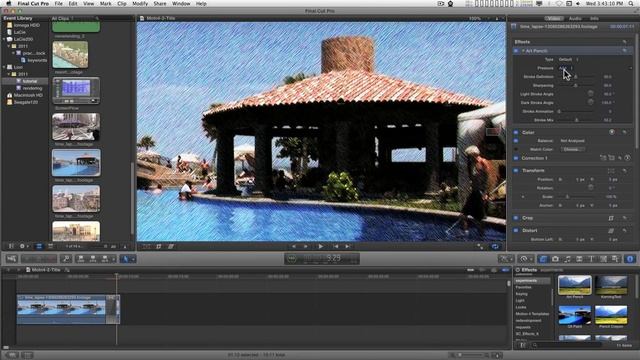Viewport: 640px width, 360px height.
Task: Jump to the previous edit point
Action: click(335, 246)
